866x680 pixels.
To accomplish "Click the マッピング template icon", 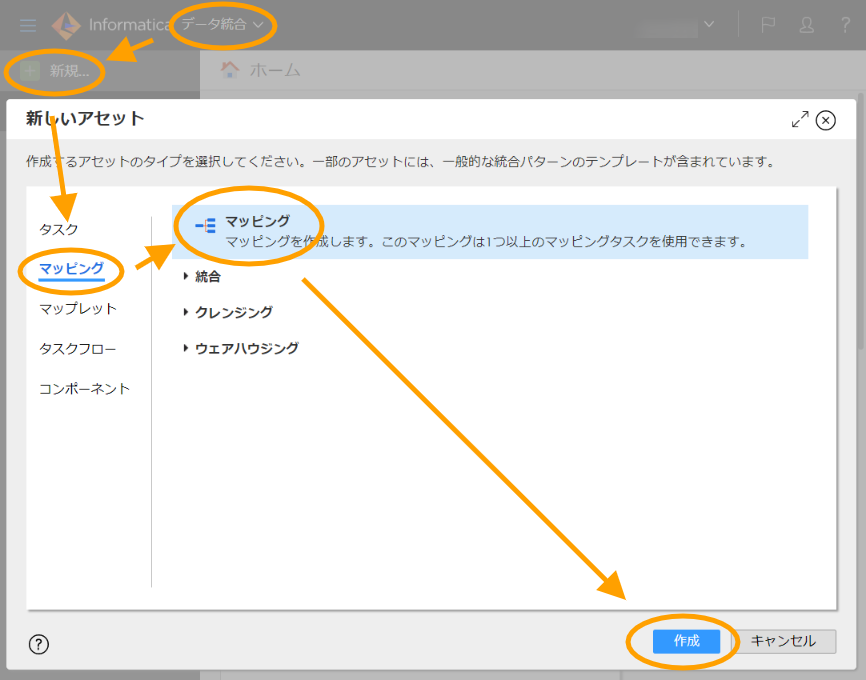I will pos(205,225).
